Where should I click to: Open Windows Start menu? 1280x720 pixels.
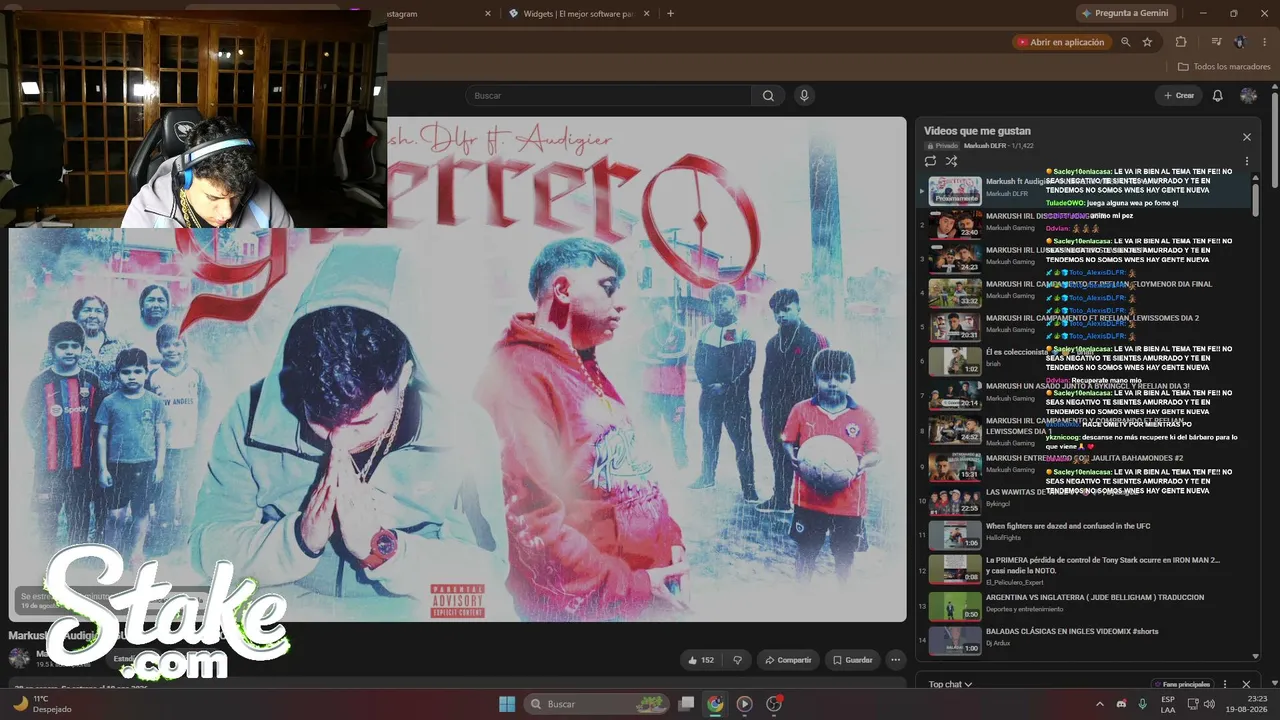point(506,704)
